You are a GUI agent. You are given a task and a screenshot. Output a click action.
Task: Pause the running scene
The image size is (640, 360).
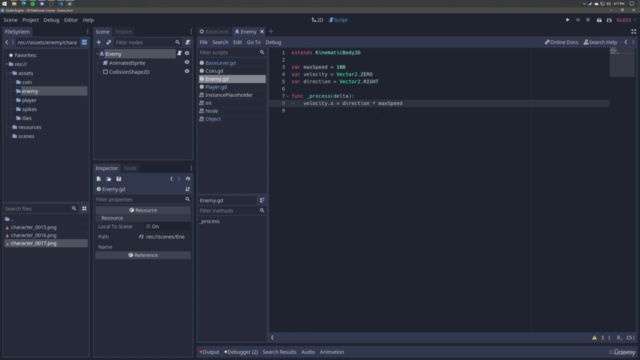[578, 20]
